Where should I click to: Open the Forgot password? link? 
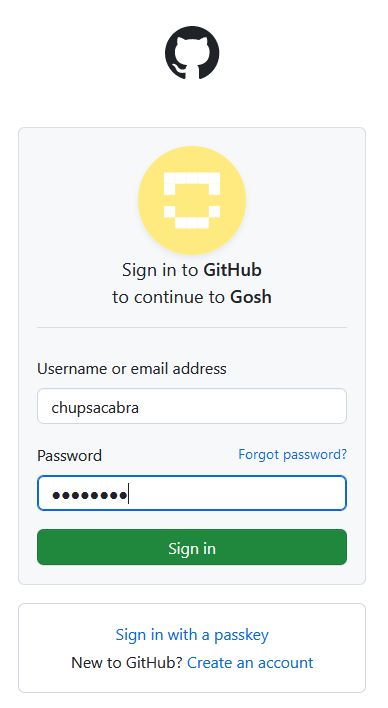point(293,454)
